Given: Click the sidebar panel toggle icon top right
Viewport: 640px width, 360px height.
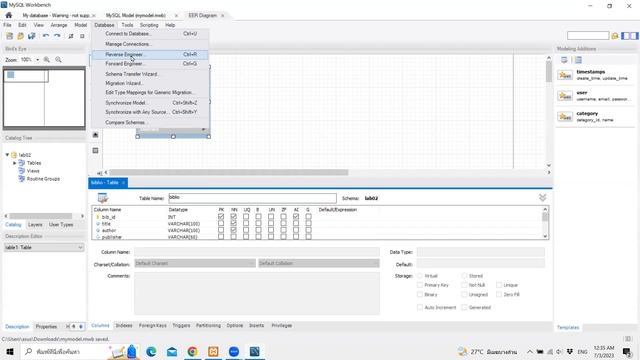Looking at the screenshot, I should pos(629,36).
